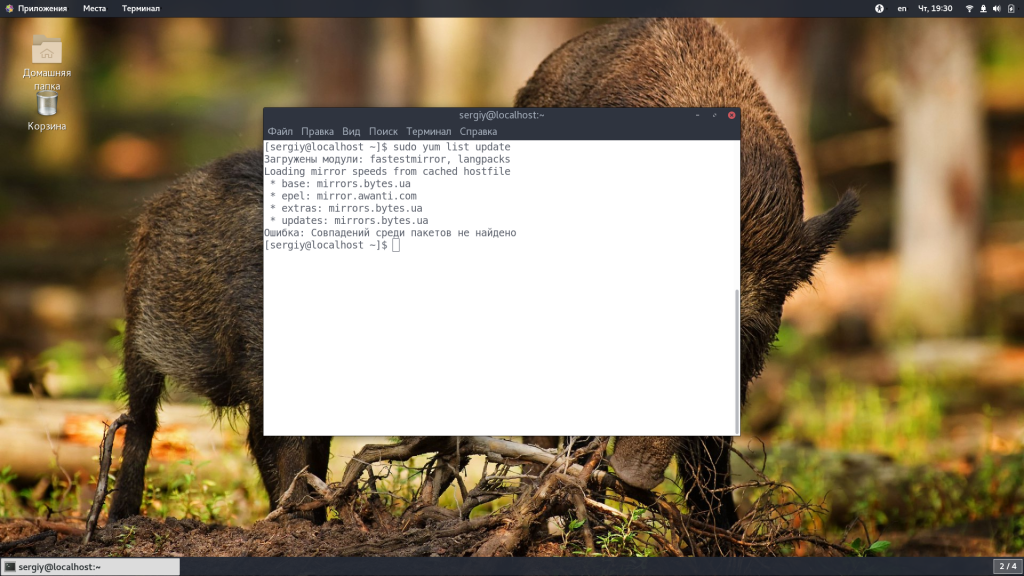
Task: Click the accessibility icon in top panel
Action: click(x=879, y=8)
